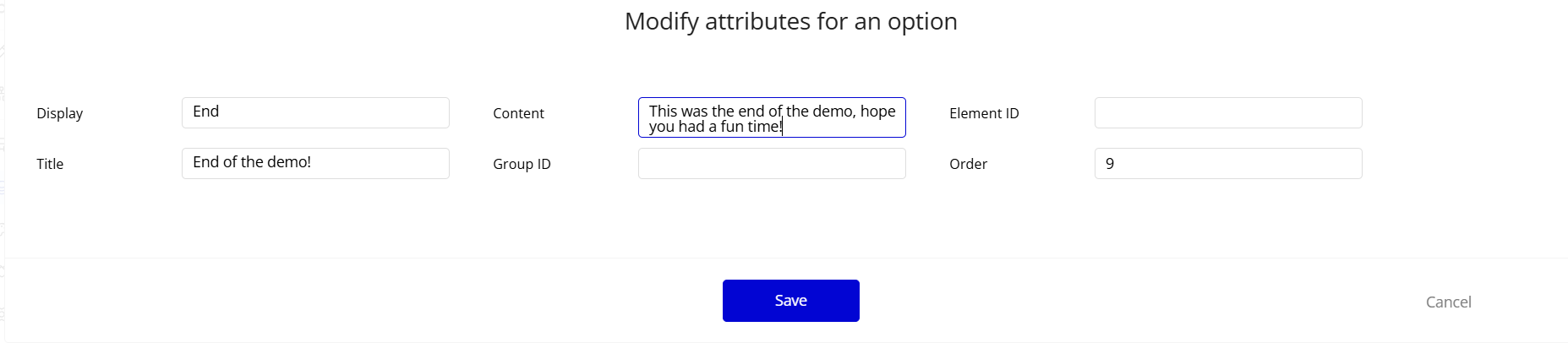Click the empty Element ID field
This screenshot has height=343, width=1568.
pyautogui.click(x=1227, y=112)
